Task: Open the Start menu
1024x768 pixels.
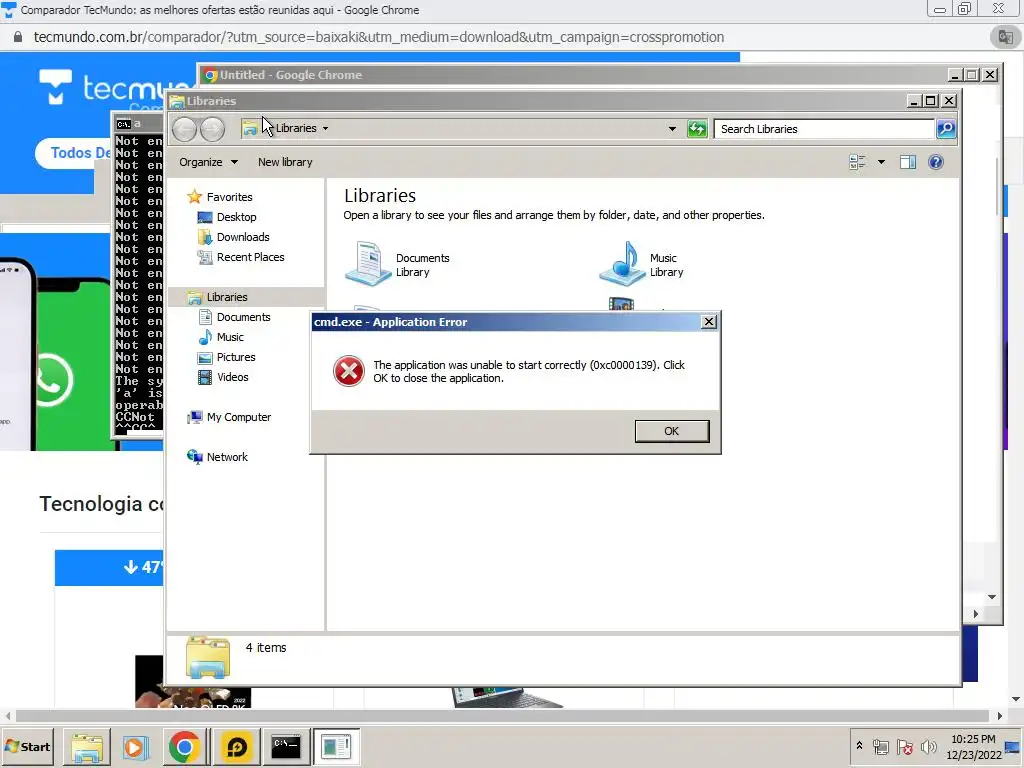Action: pyautogui.click(x=27, y=746)
